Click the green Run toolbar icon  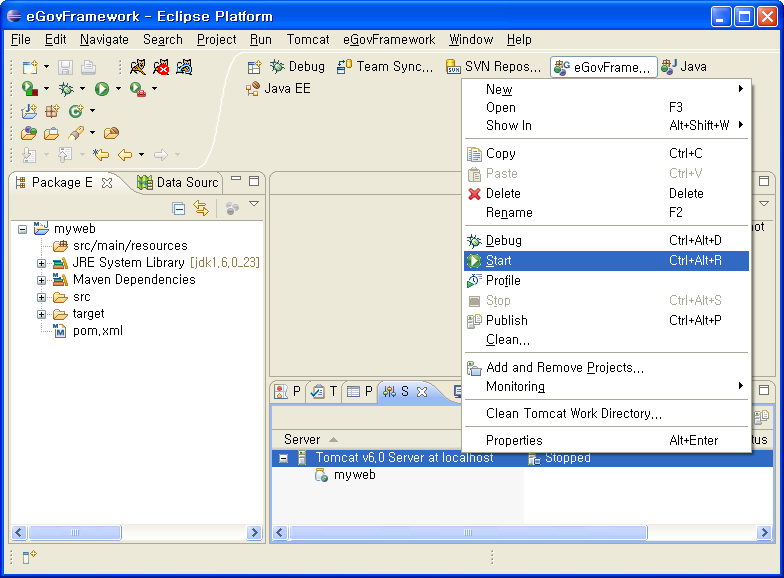102,89
